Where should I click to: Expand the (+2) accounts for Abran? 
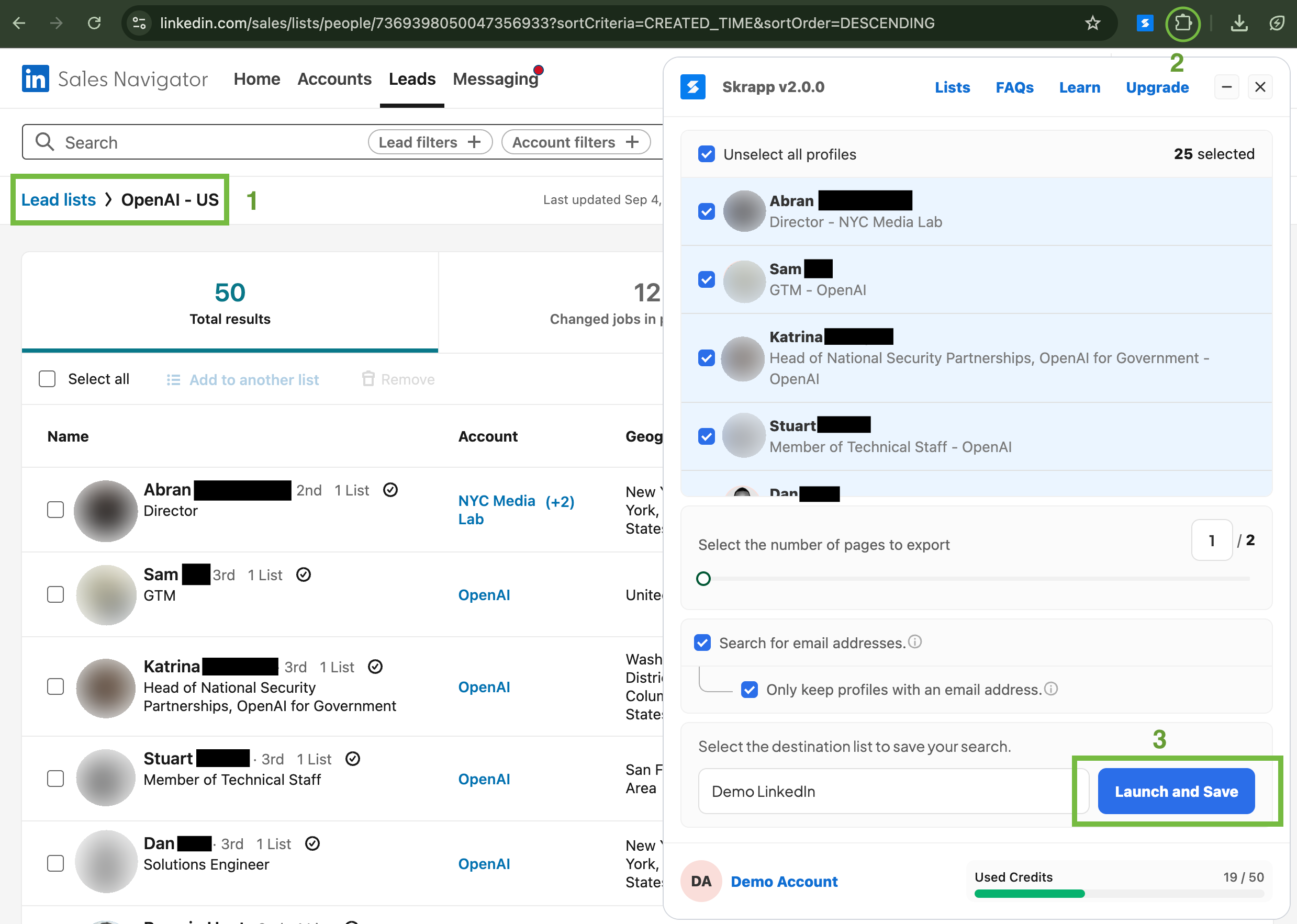click(560, 502)
